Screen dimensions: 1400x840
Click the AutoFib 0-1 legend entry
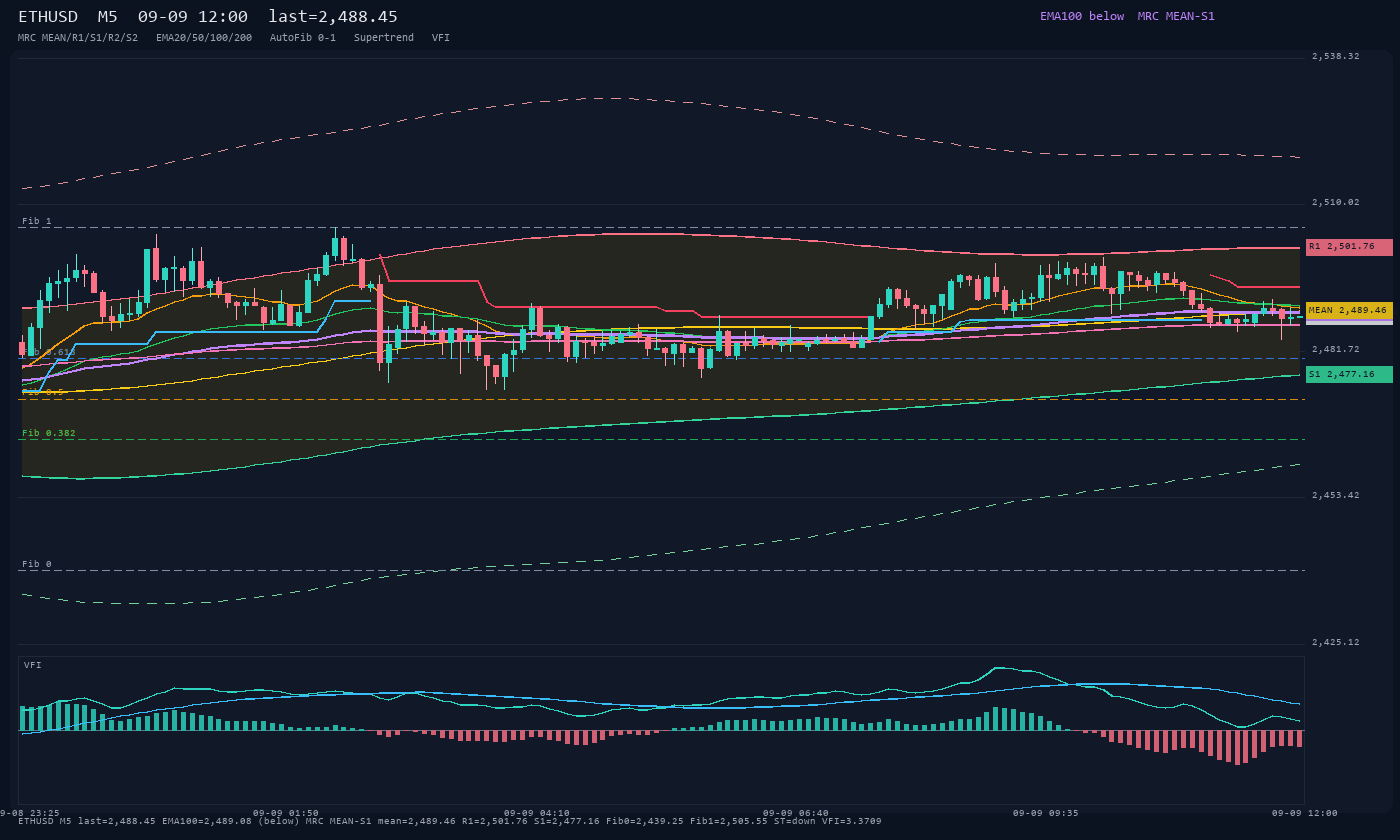pyautogui.click(x=303, y=37)
